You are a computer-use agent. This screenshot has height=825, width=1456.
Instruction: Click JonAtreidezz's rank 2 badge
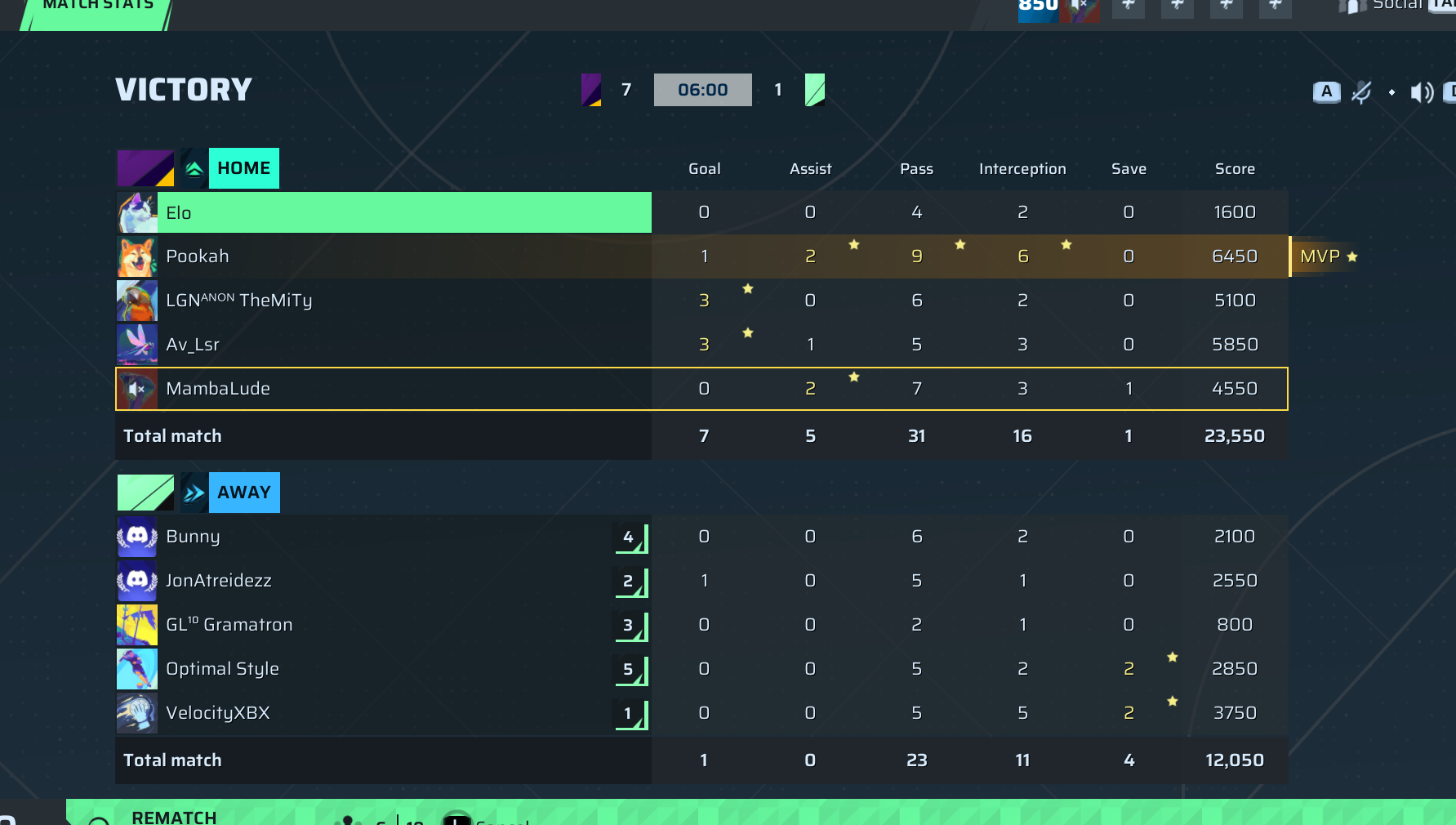tap(630, 582)
